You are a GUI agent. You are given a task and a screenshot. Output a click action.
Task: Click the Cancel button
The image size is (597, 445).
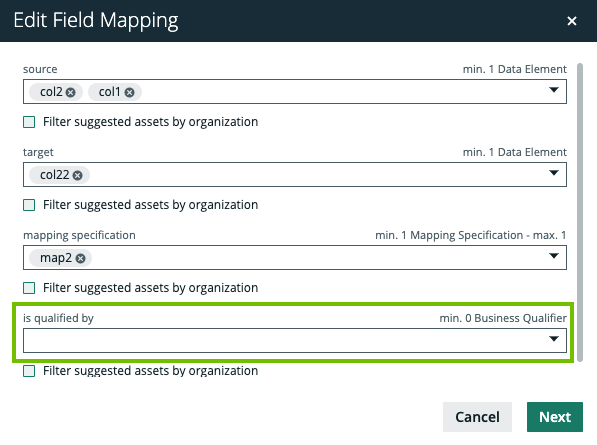[x=477, y=417]
